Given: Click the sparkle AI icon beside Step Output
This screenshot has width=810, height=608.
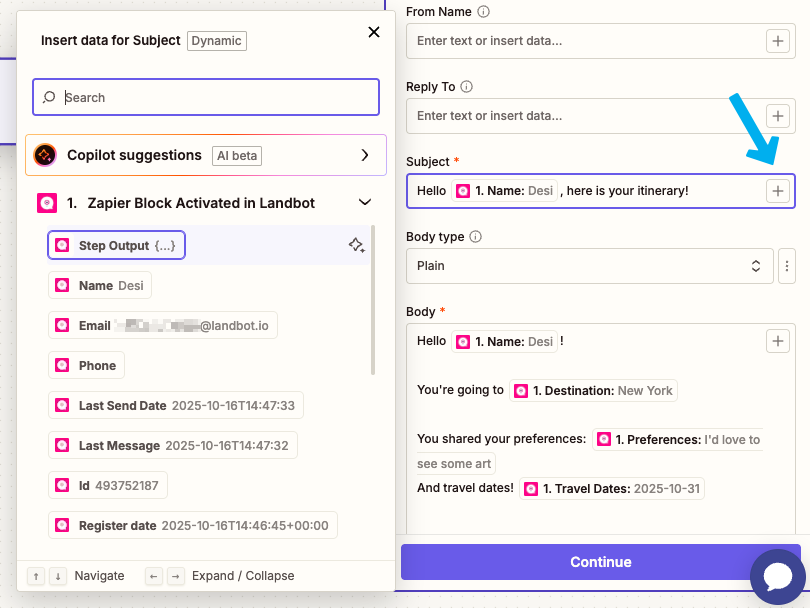Looking at the screenshot, I should point(356,245).
